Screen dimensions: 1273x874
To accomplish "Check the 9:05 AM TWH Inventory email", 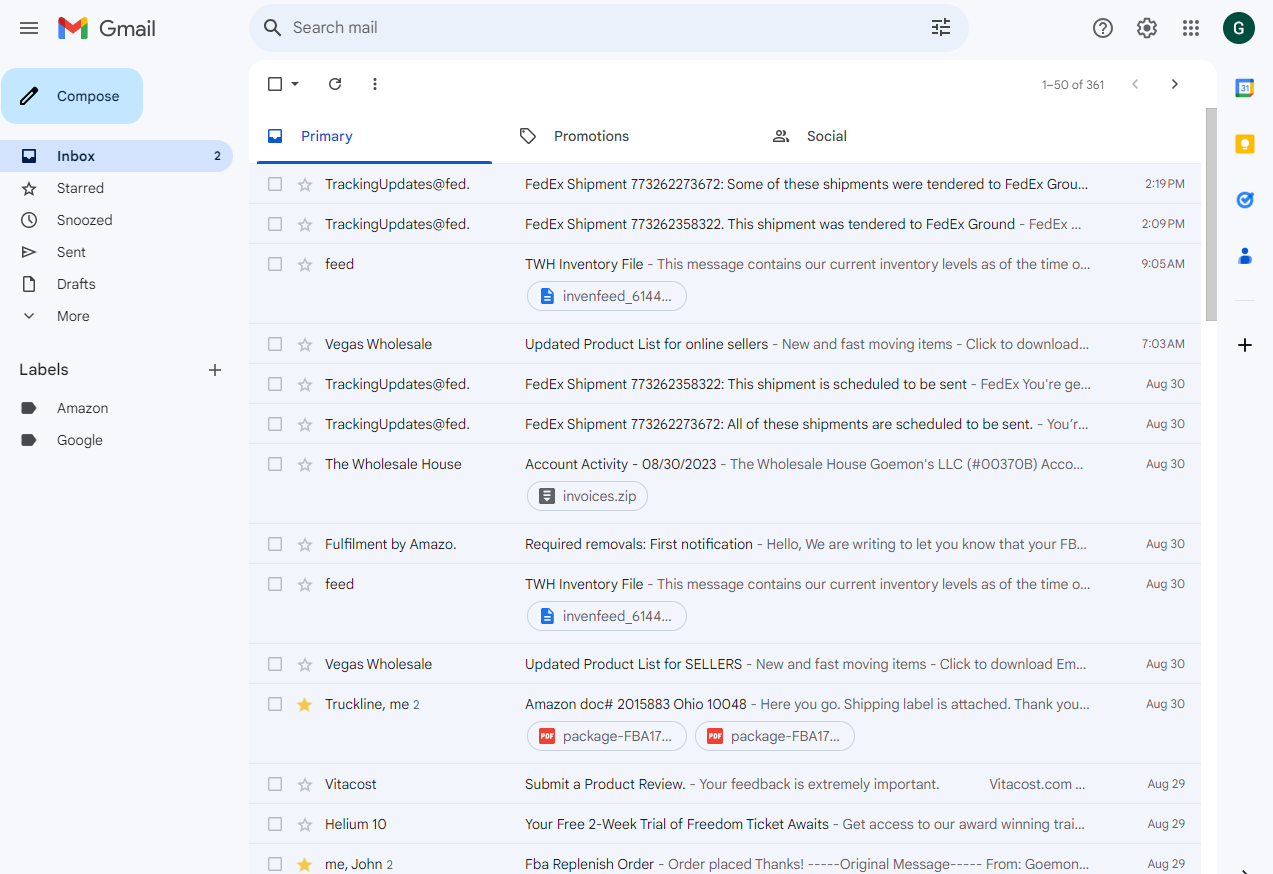I will click(x=275, y=264).
